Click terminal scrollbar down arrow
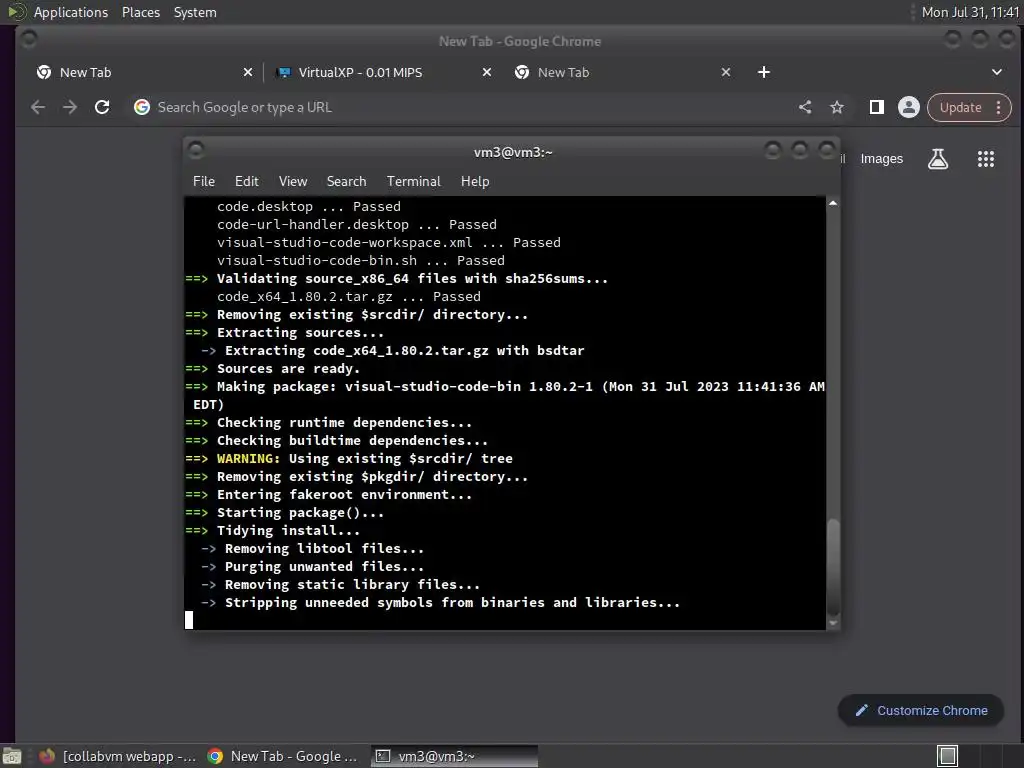Viewport: 1024px width, 768px height. pyautogui.click(x=833, y=623)
